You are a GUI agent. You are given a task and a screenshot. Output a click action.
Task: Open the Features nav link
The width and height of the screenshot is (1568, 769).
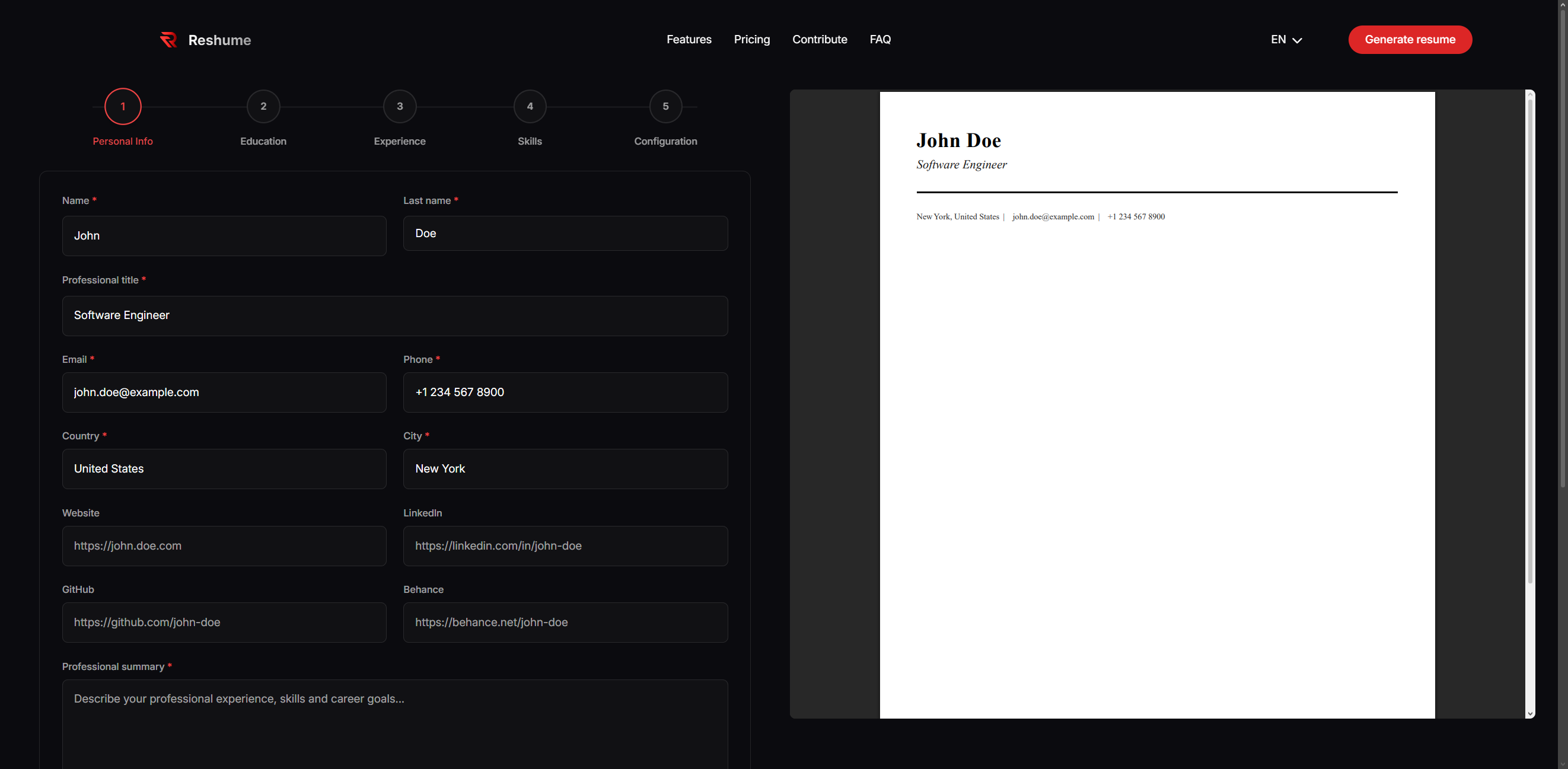pos(689,40)
